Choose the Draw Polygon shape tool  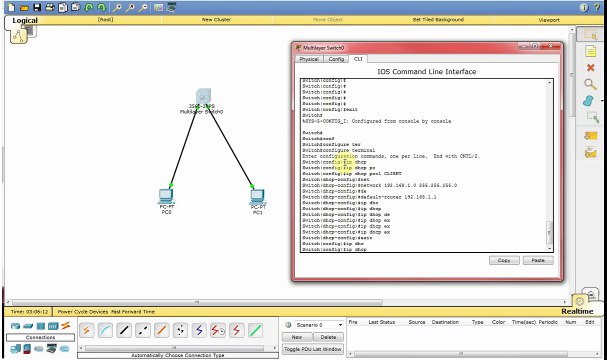click(588, 101)
